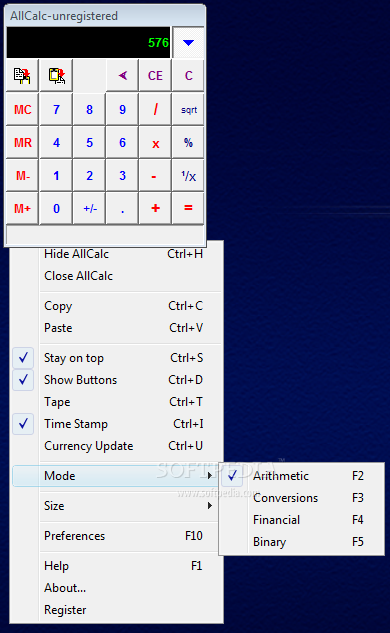Viewport: 390px width, 633px height.
Task: Expand the Size submenu
Action: coord(115,506)
